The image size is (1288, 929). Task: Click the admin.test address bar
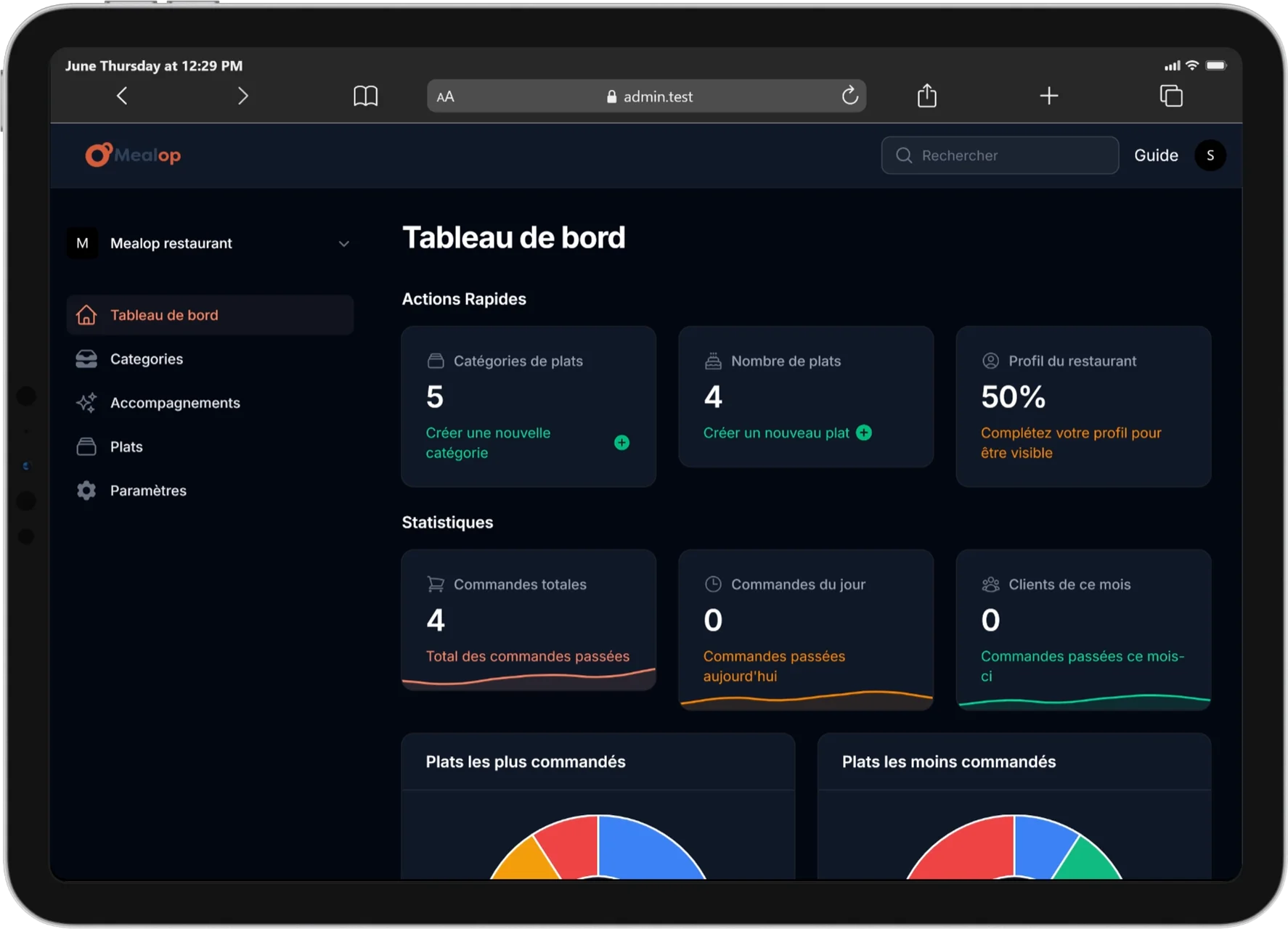646,96
